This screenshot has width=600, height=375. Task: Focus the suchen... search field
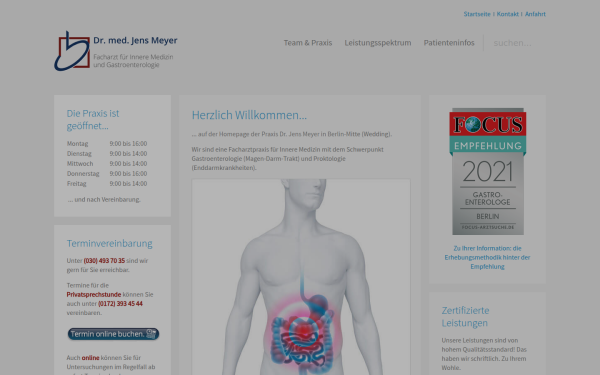(515, 43)
